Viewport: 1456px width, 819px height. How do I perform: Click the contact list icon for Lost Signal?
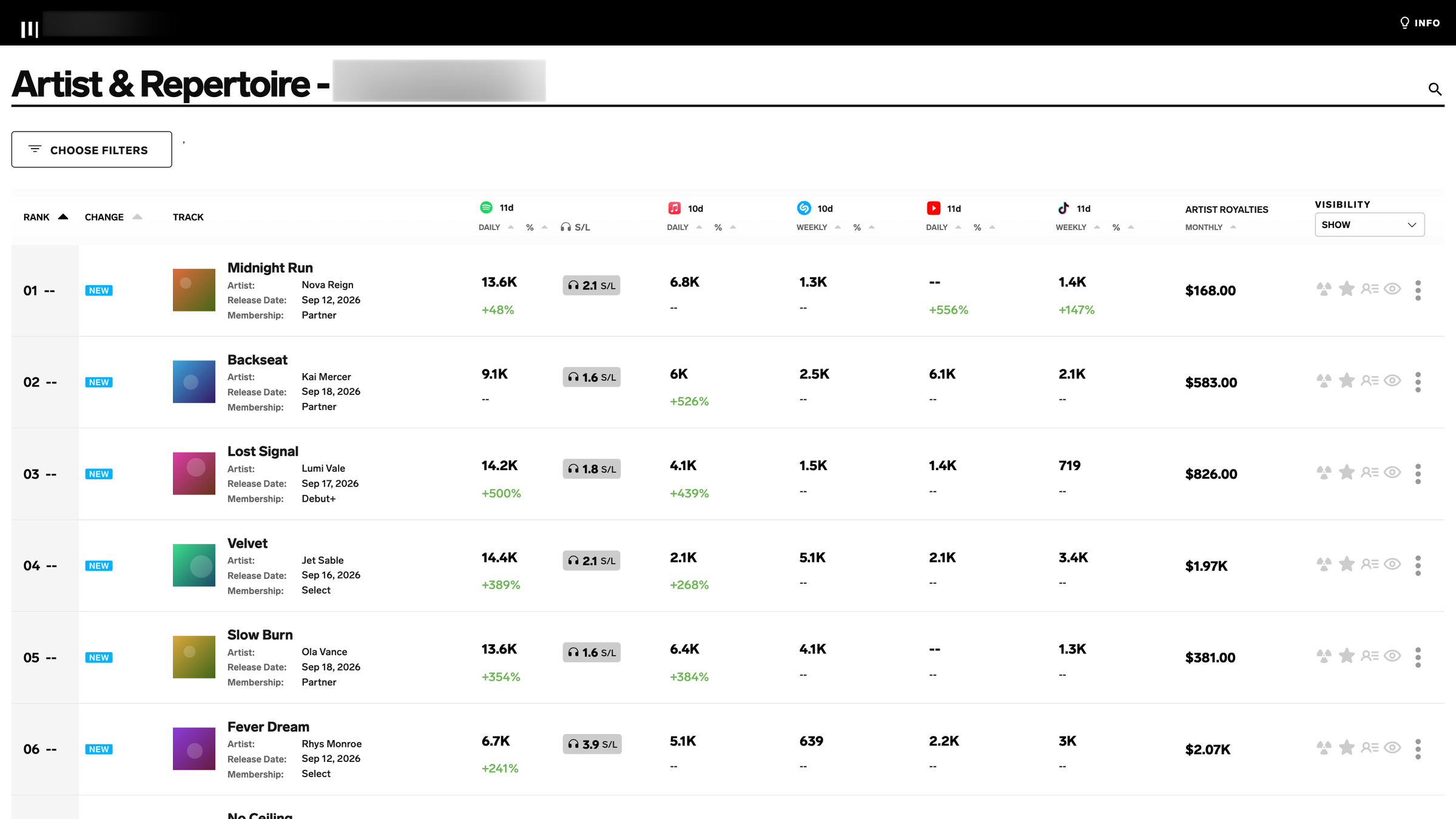click(1369, 472)
